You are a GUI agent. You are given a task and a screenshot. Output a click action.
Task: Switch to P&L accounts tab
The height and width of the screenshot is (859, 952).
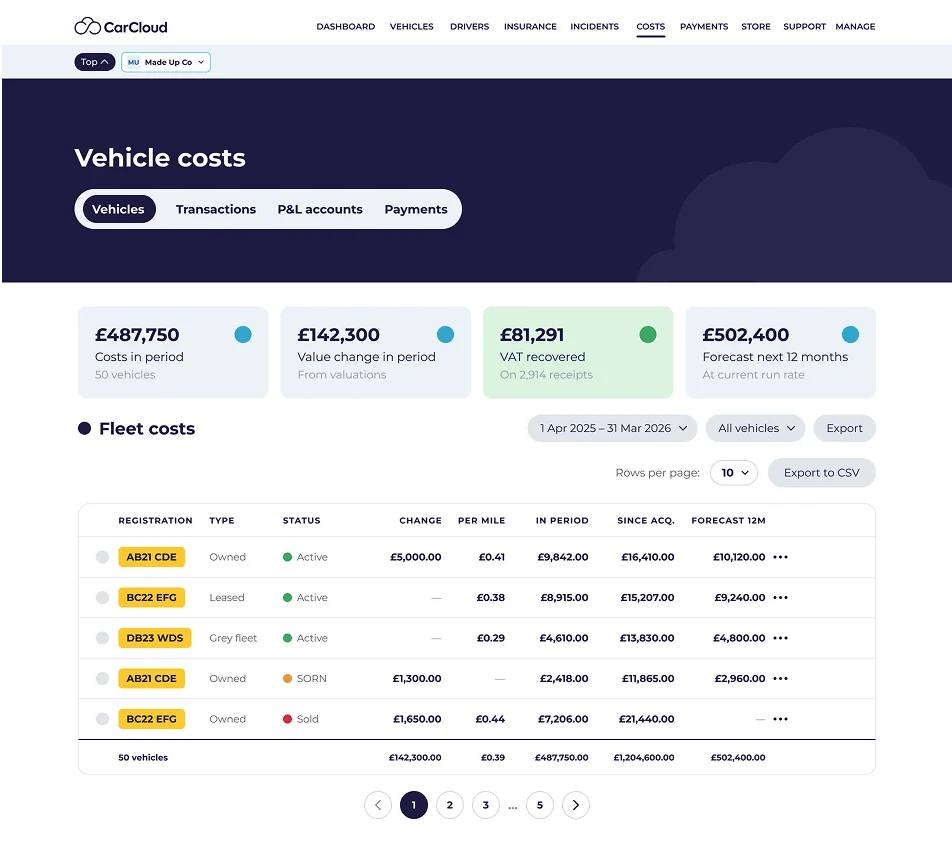click(320, 209)
